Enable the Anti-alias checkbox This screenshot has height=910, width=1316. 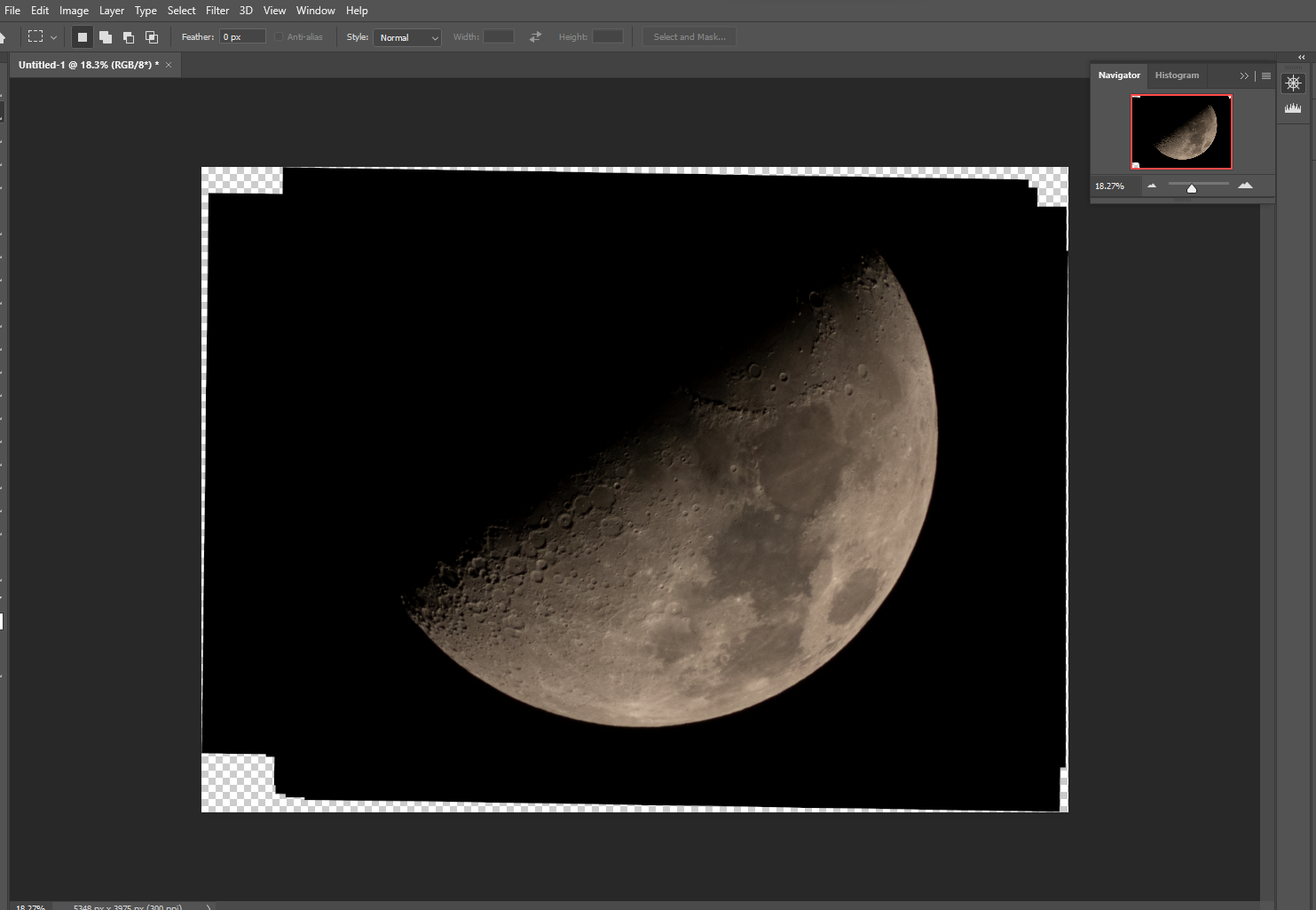pos(279,36)
